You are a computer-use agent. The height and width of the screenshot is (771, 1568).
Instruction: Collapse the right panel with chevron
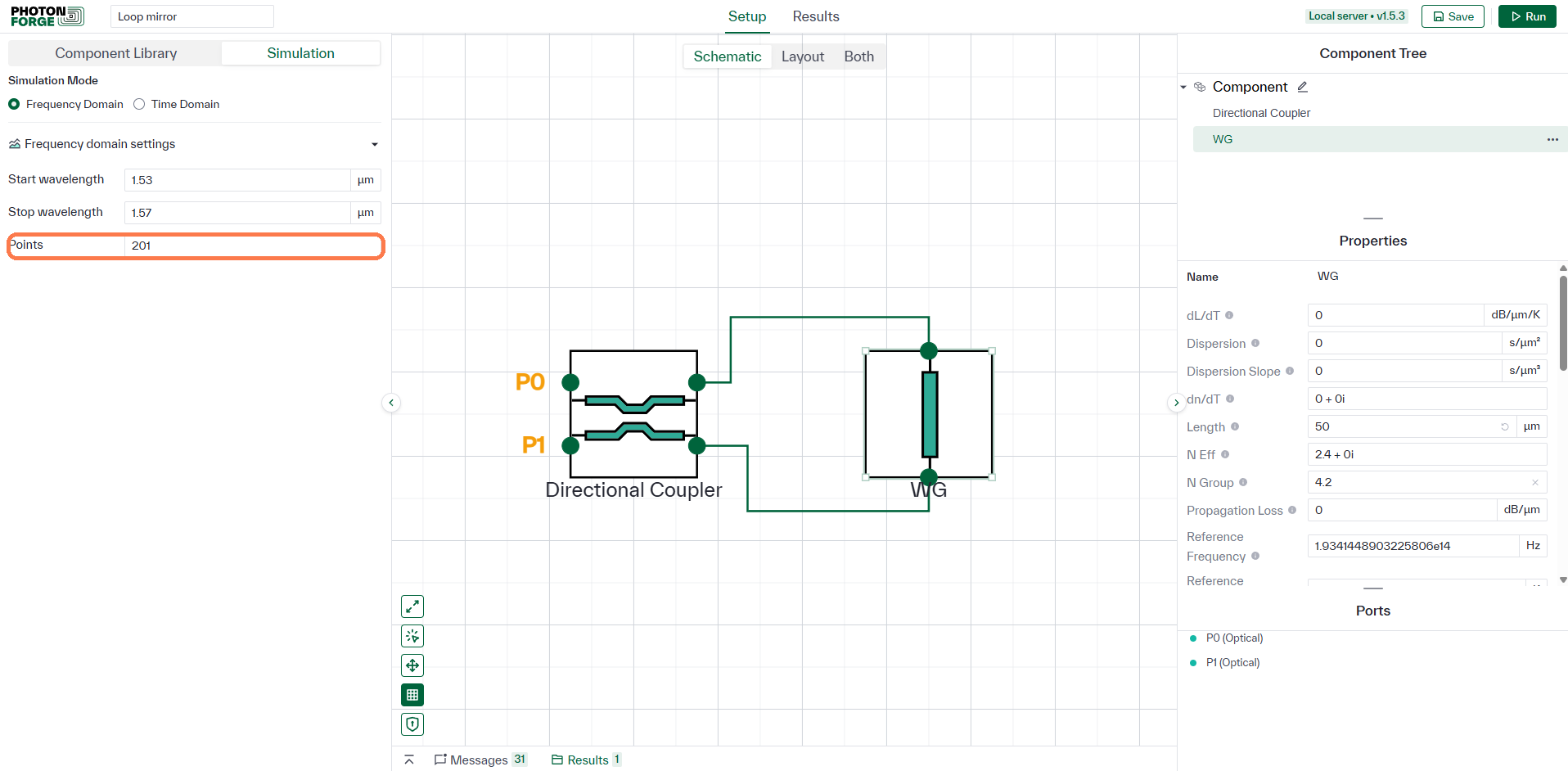point(1176,402)
